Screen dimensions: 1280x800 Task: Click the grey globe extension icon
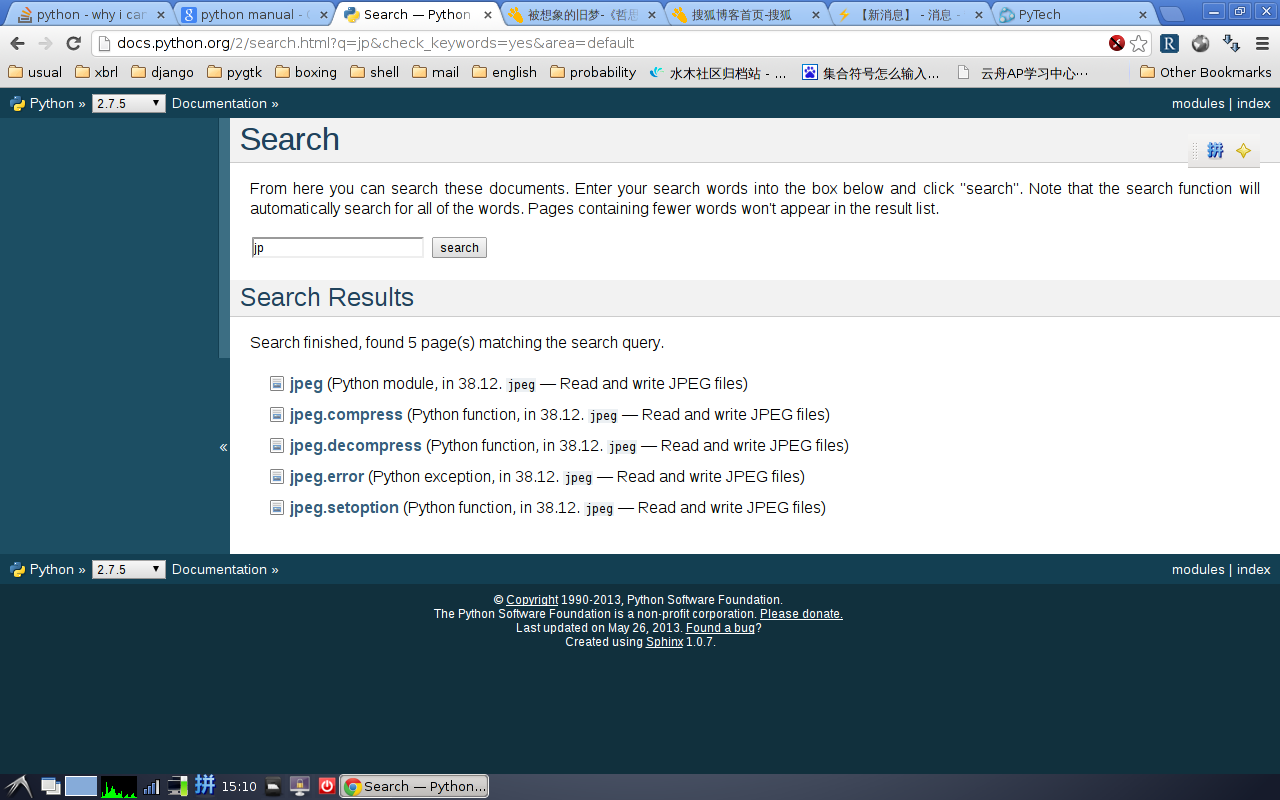(1200, 43)
